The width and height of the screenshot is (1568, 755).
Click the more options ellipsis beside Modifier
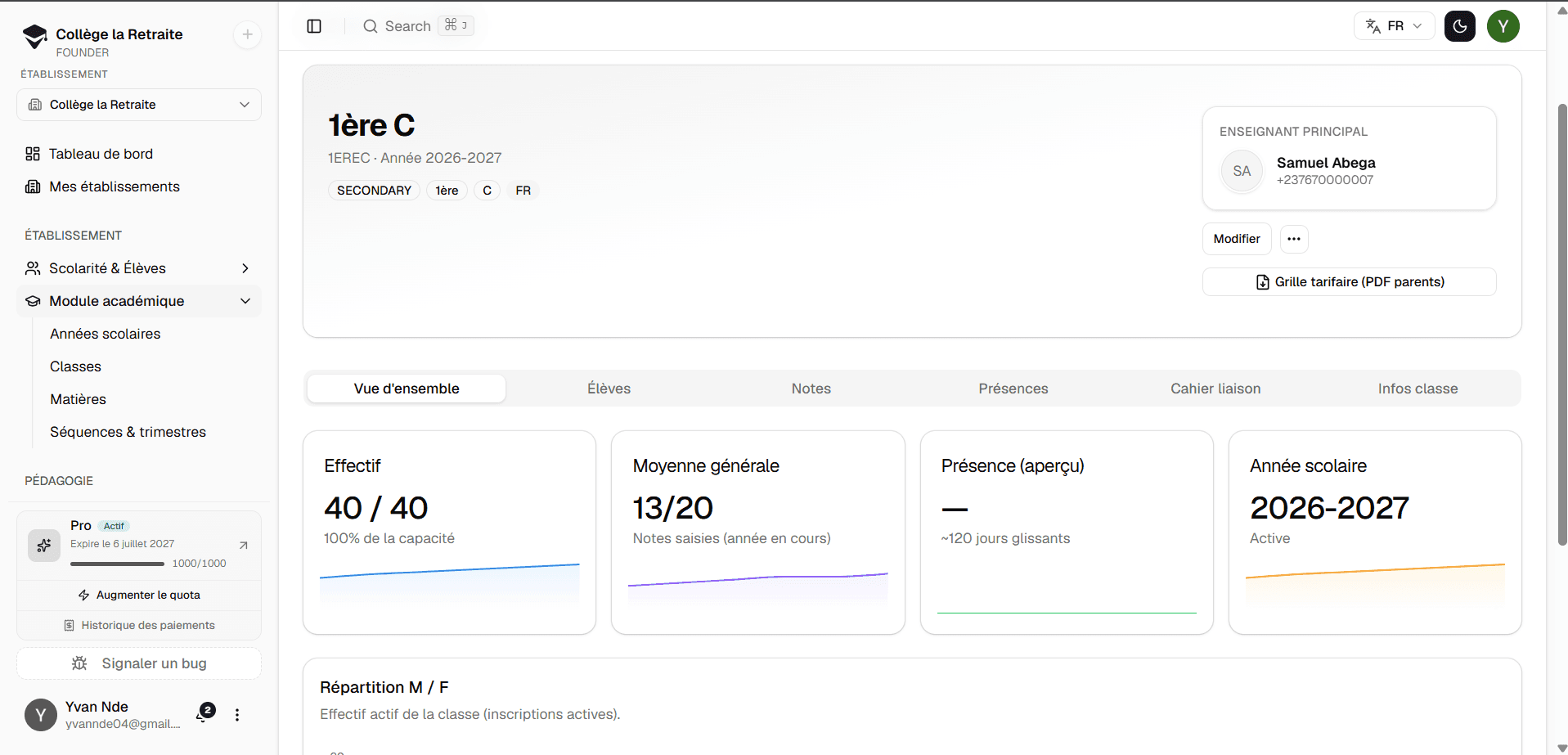1294,239
